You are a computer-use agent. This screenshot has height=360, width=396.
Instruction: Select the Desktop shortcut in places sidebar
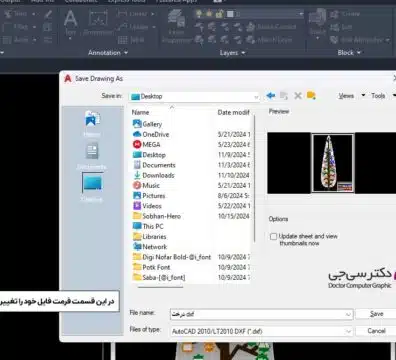92,187
